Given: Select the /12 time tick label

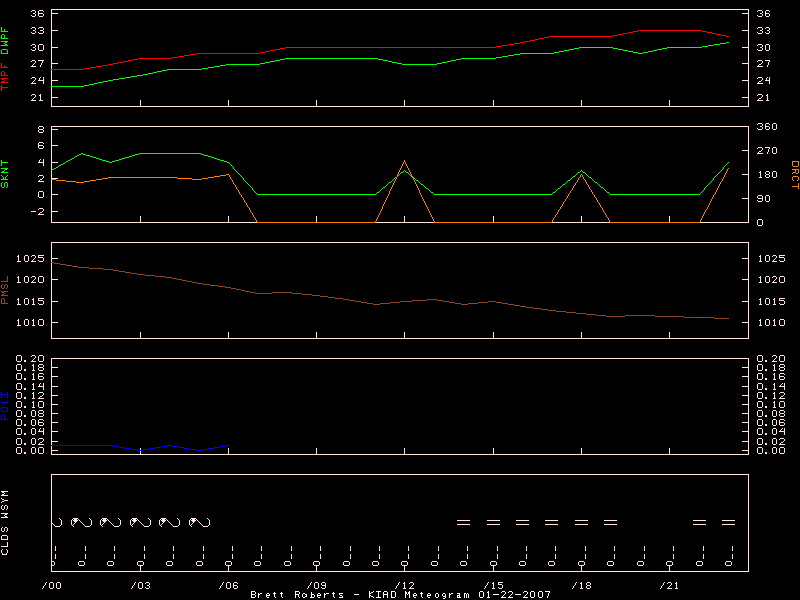Looking at the screenshot, I should (404, 578).
